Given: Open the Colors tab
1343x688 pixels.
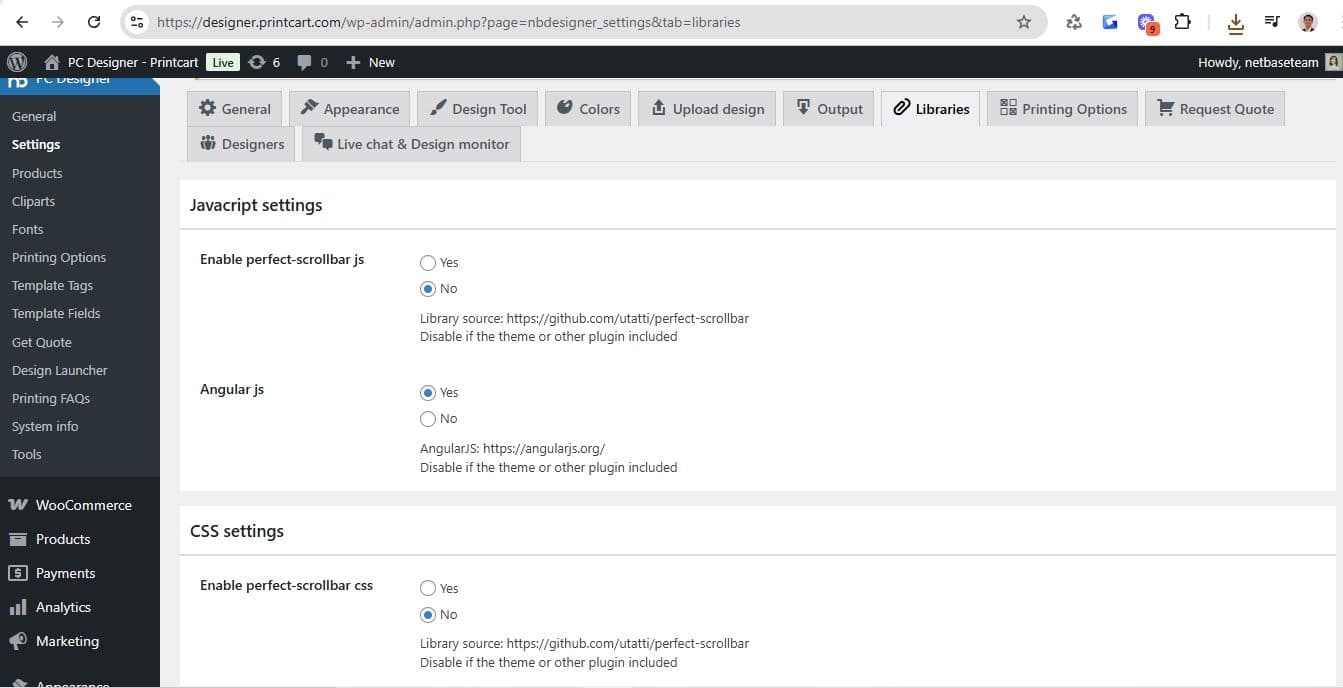Looking at the screenshot, I should tap(588, 109).
